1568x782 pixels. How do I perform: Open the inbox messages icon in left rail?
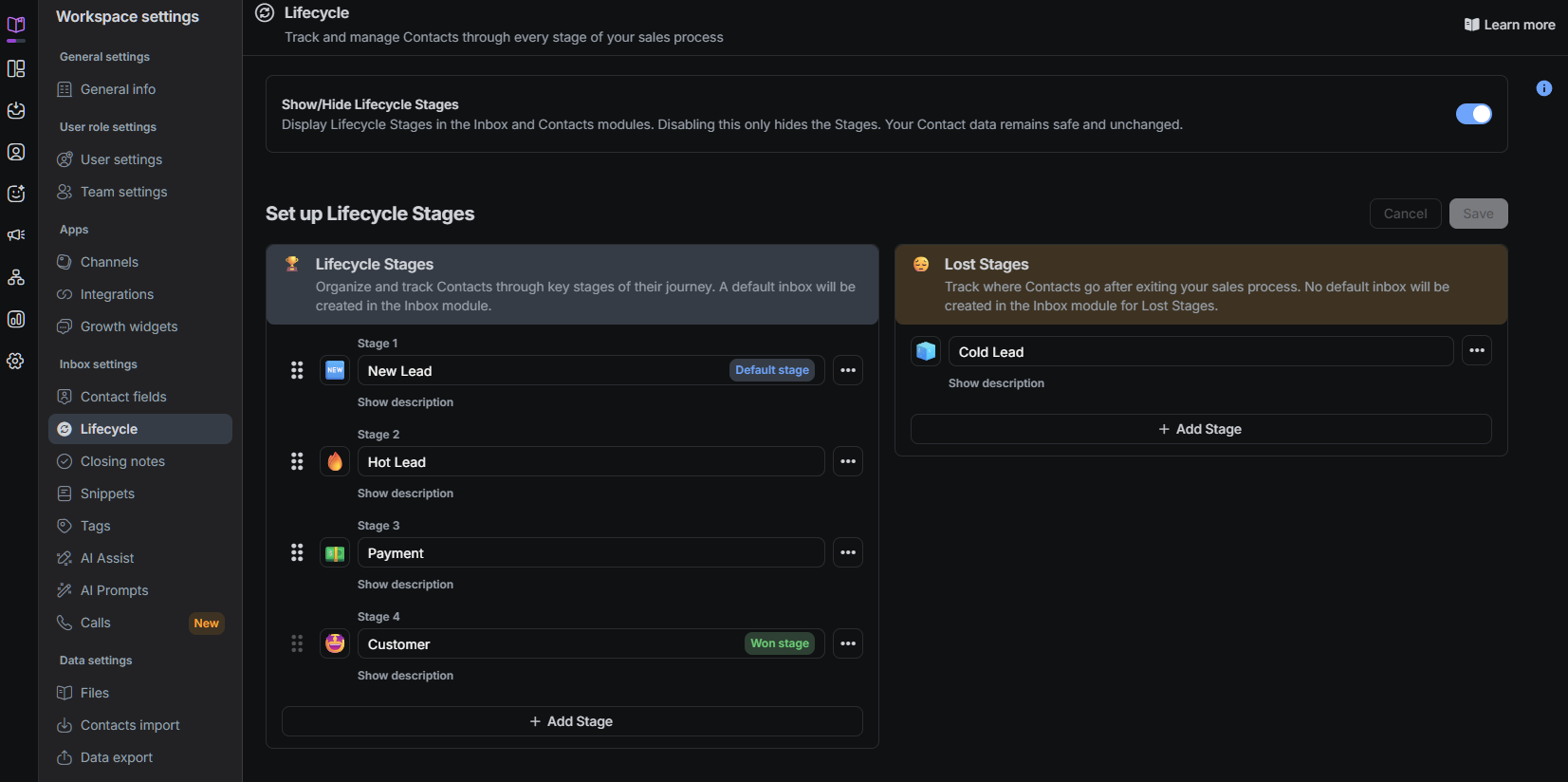(x=16, y=110)
